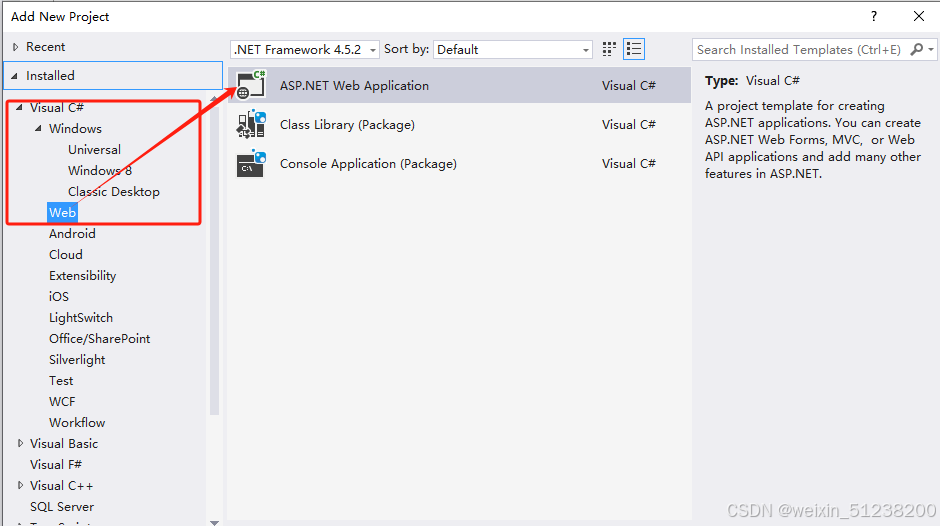Screen dimensions: 940x526
Task: Select the Workflow category
Action: coord(77,422)
